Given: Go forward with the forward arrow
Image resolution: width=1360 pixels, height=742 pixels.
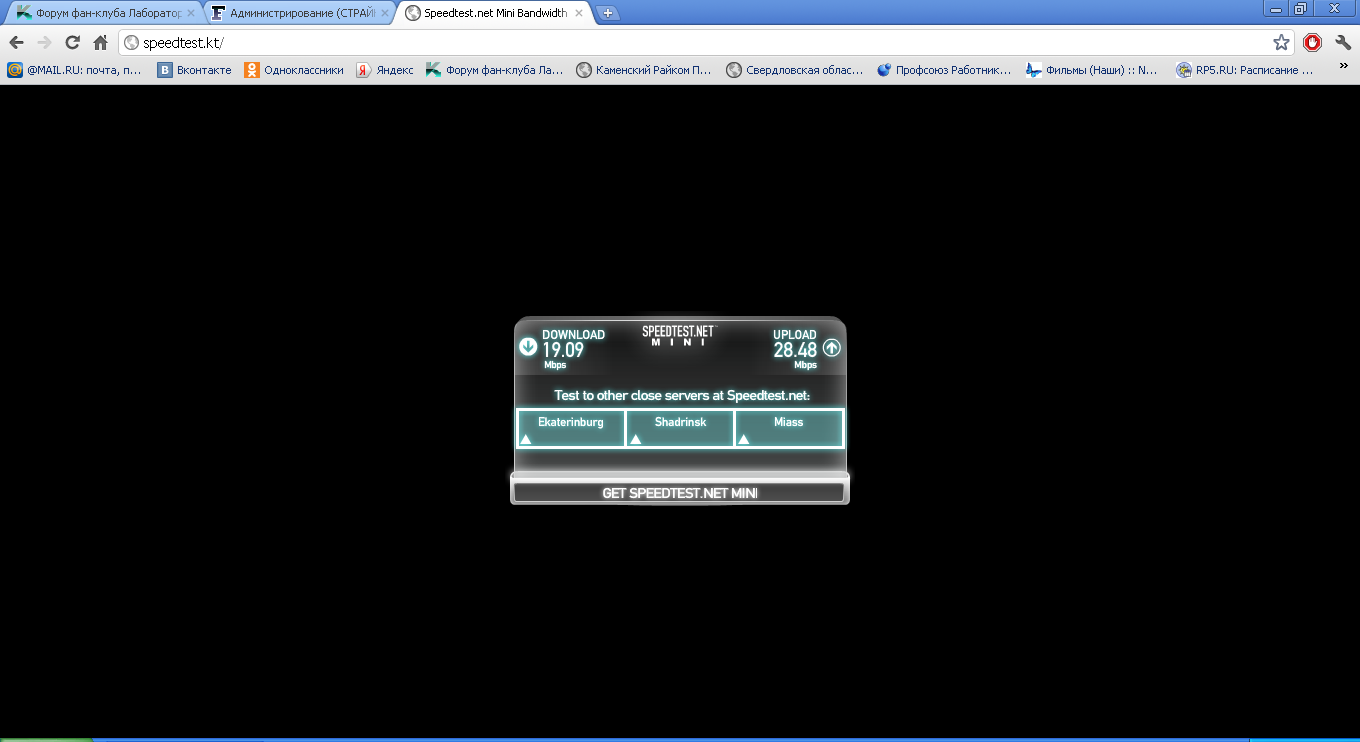Looking at the screenshot, I should (44, 42).
